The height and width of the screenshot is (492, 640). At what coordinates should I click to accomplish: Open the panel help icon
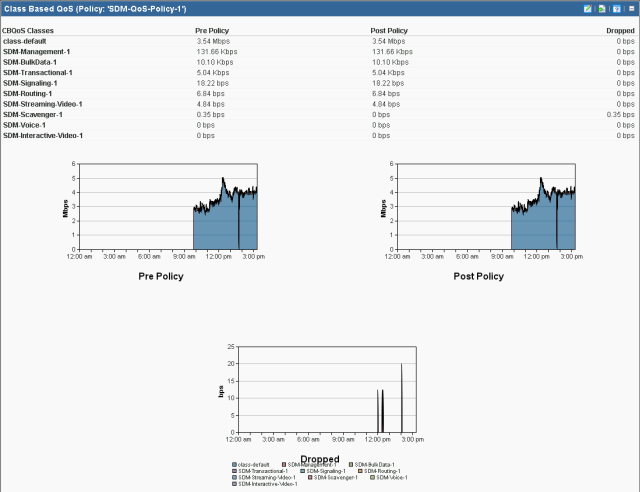tap(617, 8)
